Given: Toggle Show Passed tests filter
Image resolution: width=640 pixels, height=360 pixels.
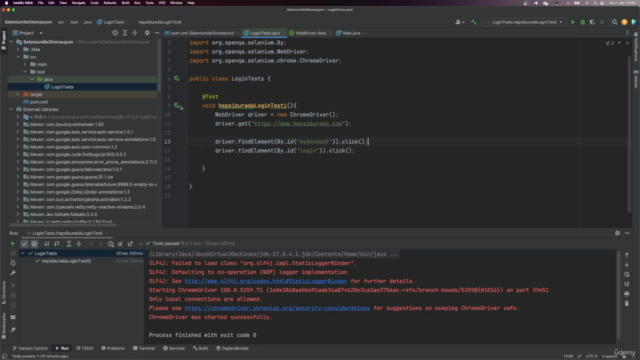Looking at the screenshot, I should click(24, 244).
